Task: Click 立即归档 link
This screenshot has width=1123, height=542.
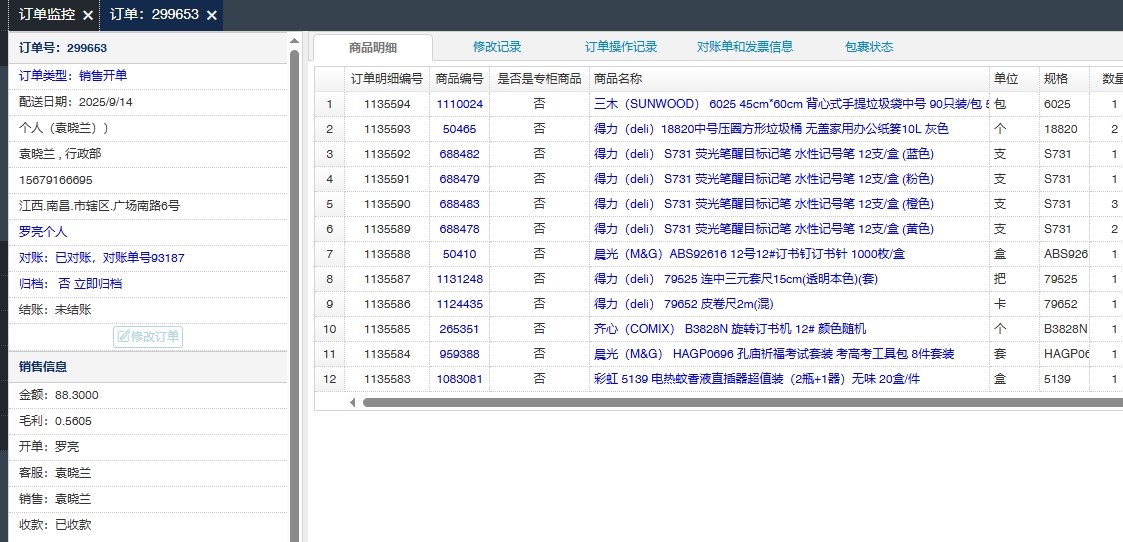Action: point(101,284)
